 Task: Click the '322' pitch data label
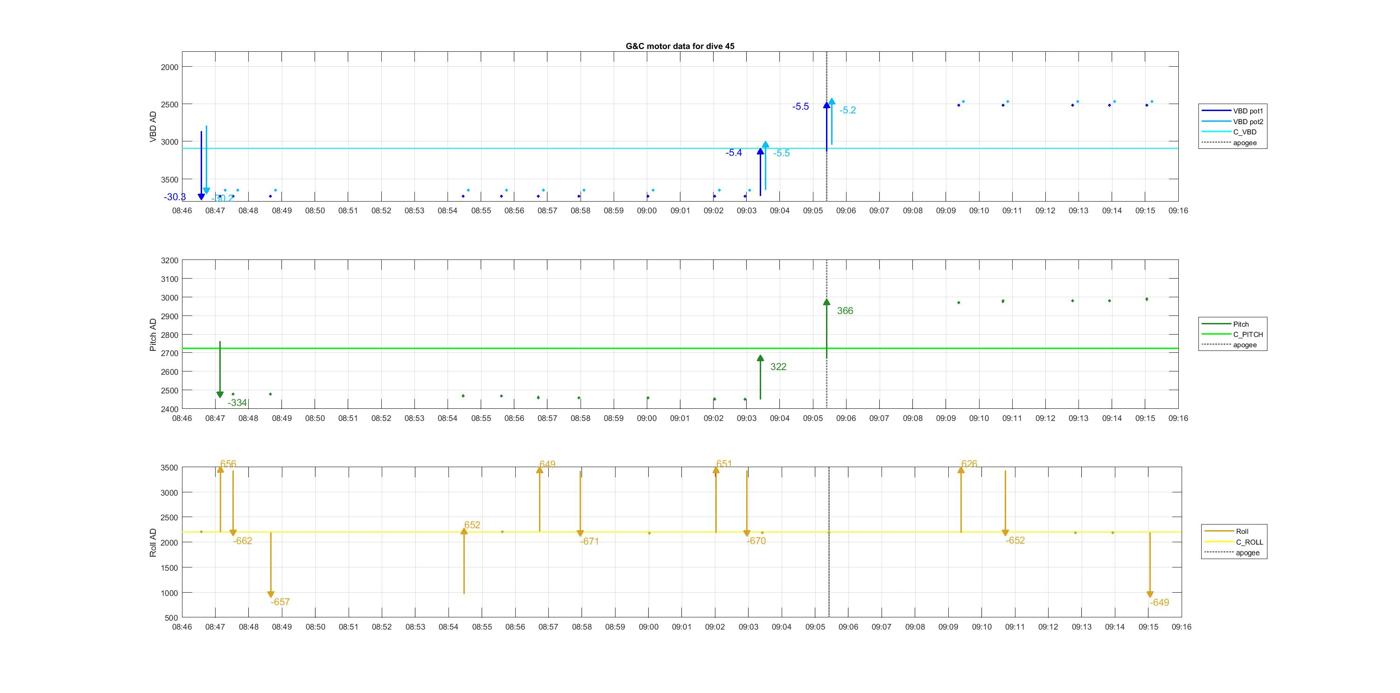(x=778, y=367)
